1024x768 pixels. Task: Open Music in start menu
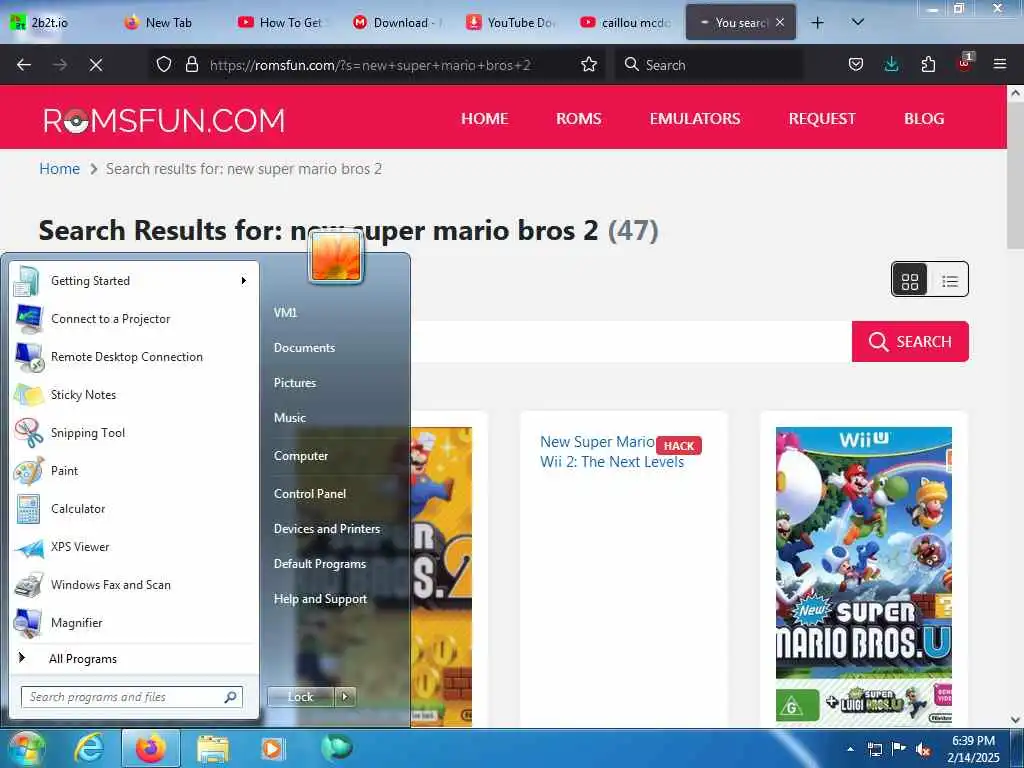(x=290, y=418)
